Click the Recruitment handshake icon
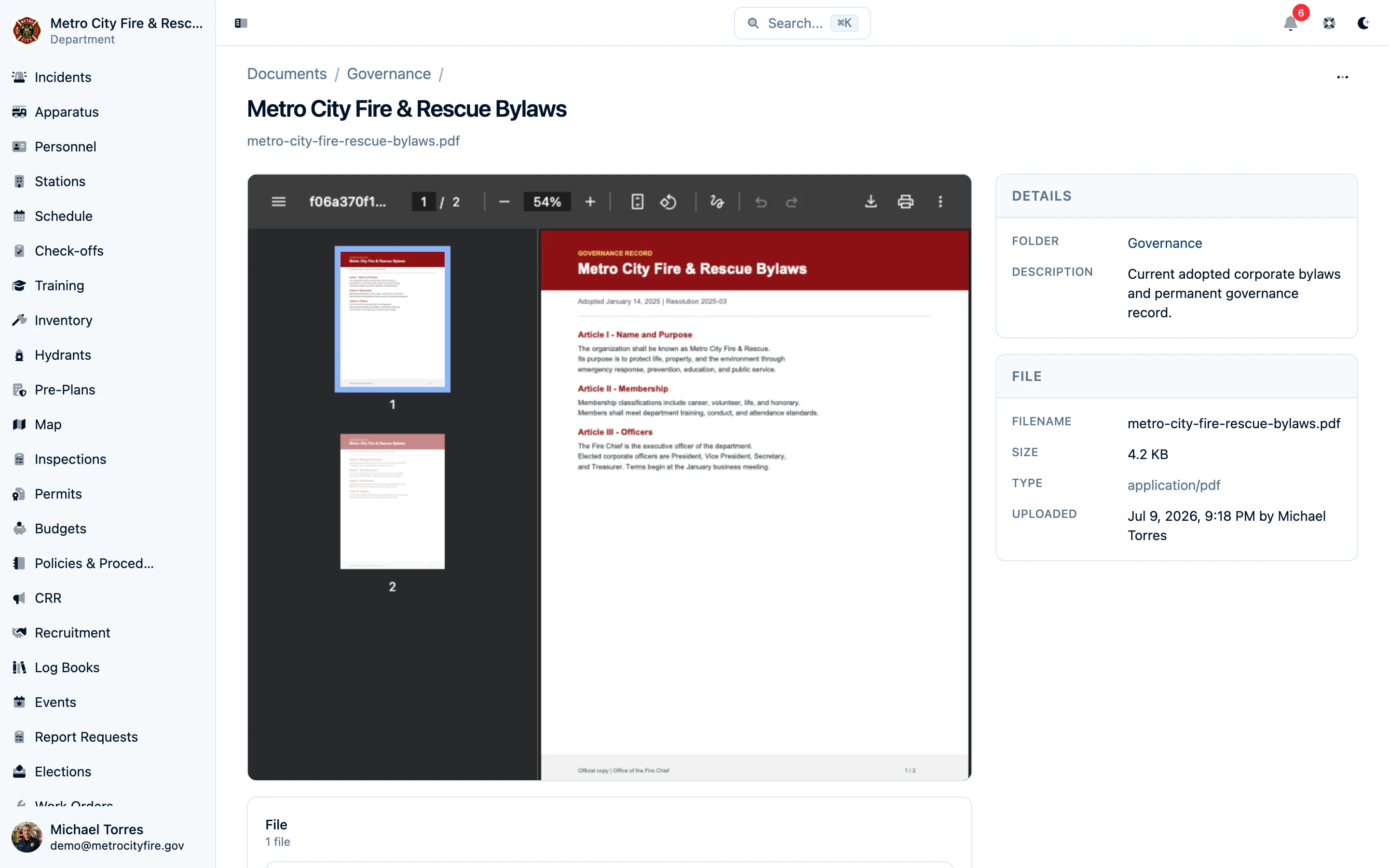This screenshot has width=1389, height=868. pyautogui.click(x=19, y=633)
